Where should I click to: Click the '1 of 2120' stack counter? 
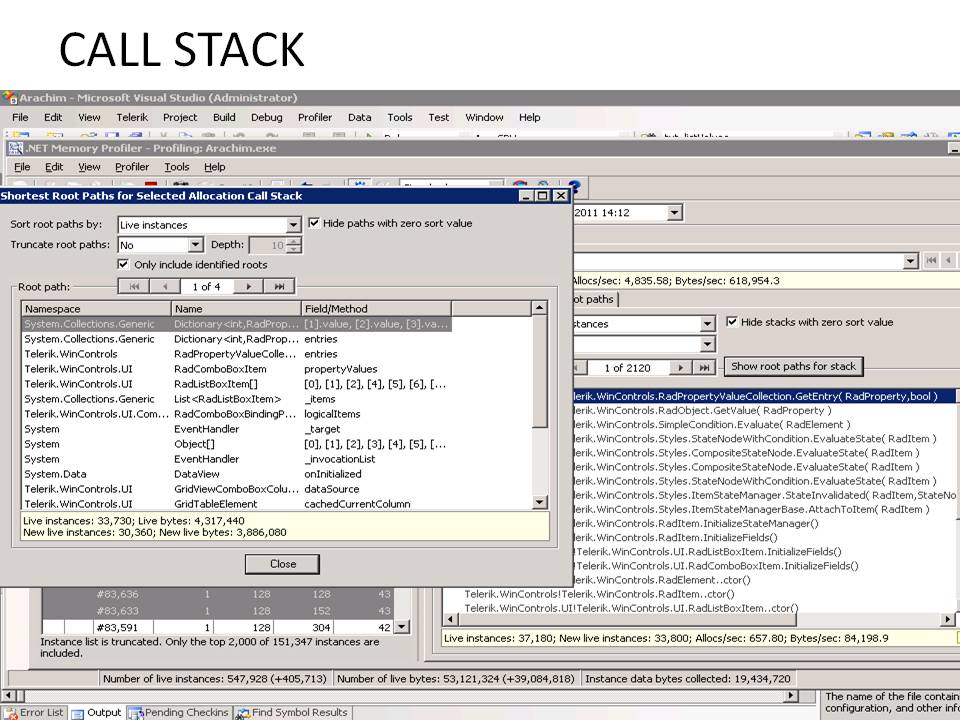(x=627, y=368)
